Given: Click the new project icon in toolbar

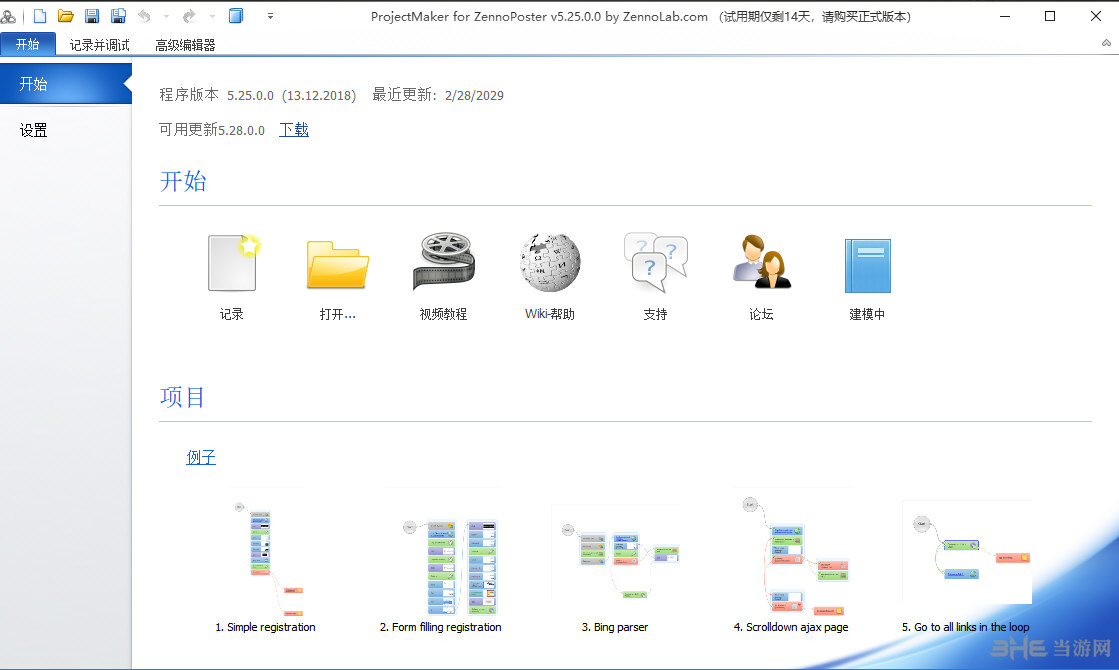Looking at the screenshot, I should 40,16.
